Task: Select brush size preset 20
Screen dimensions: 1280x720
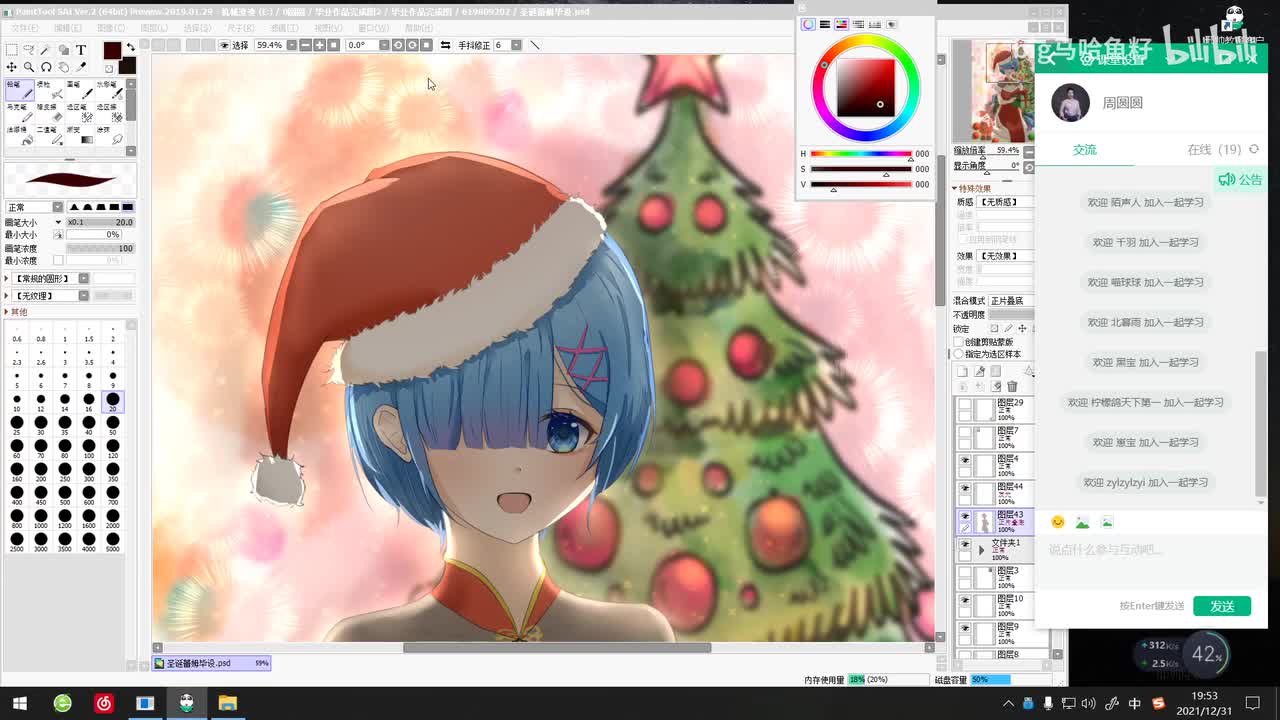Action: pyautogui.click(x=113, y=401)
